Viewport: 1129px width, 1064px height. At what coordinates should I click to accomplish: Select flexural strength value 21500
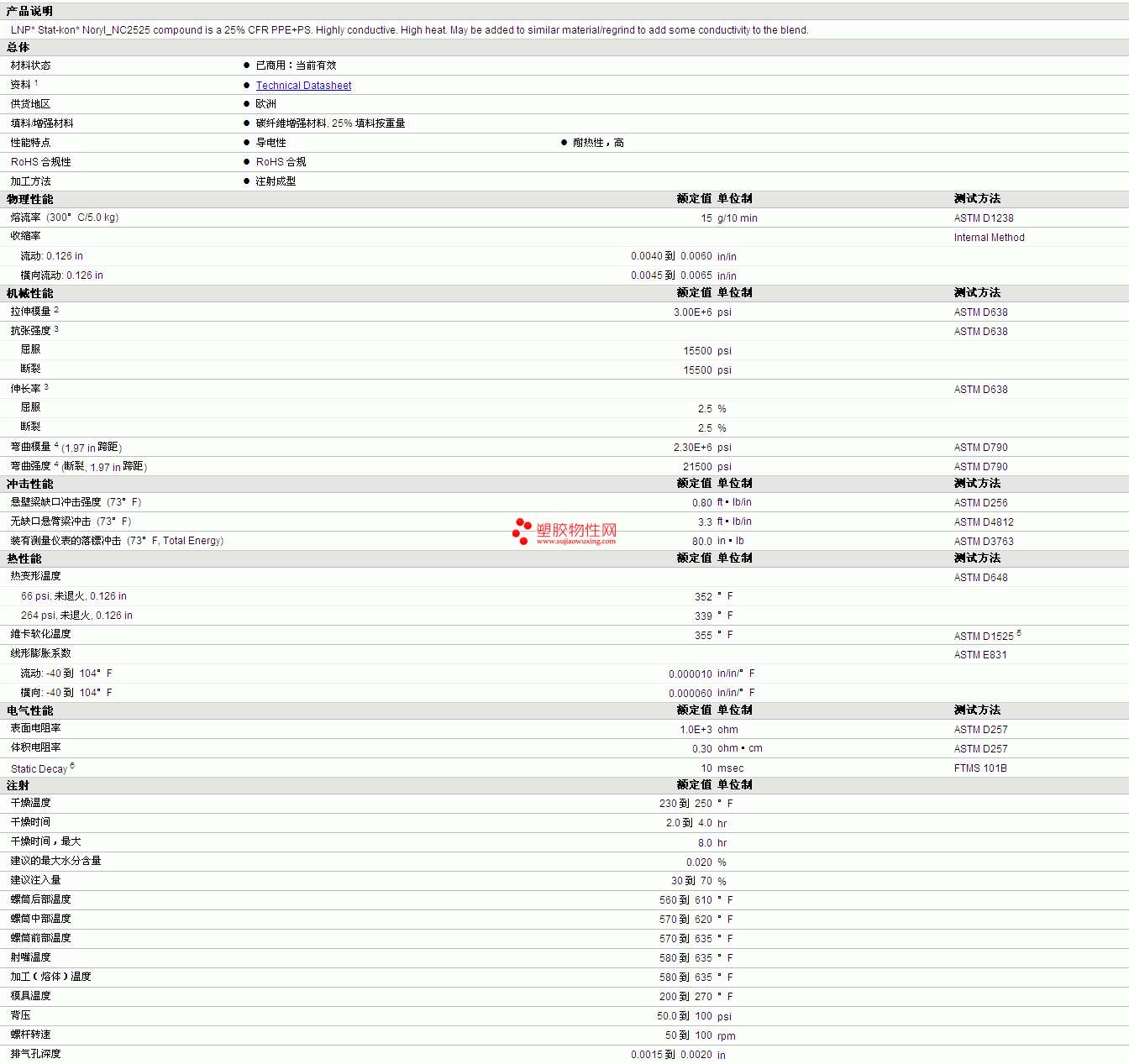point(697,467)
